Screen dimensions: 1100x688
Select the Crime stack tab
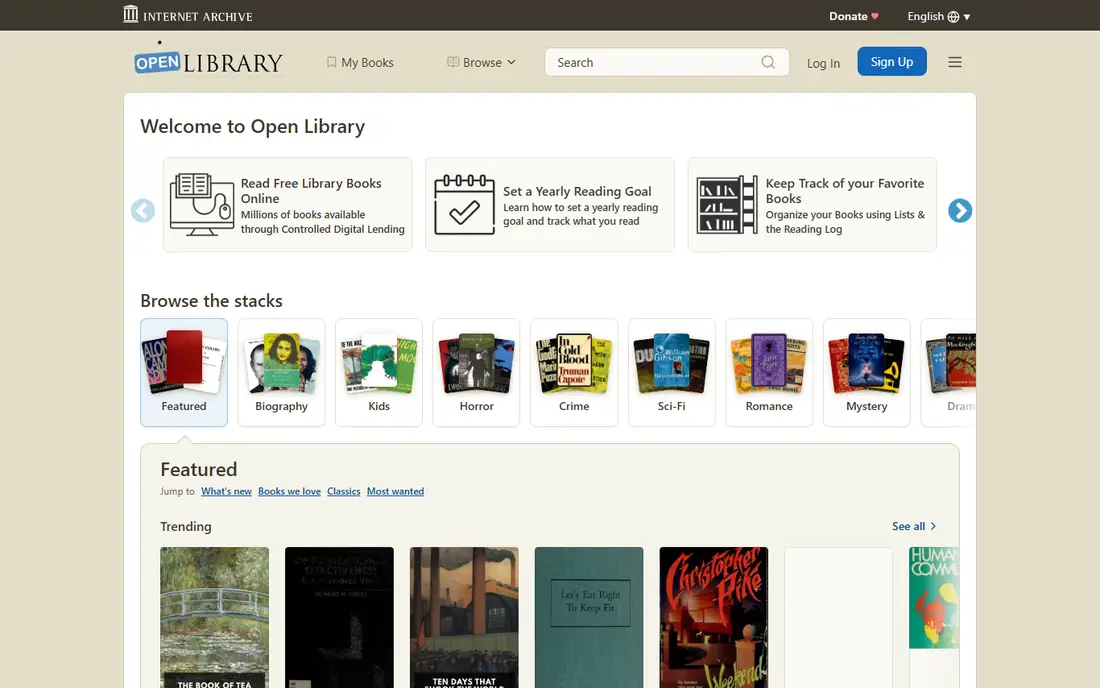[574, 372]
